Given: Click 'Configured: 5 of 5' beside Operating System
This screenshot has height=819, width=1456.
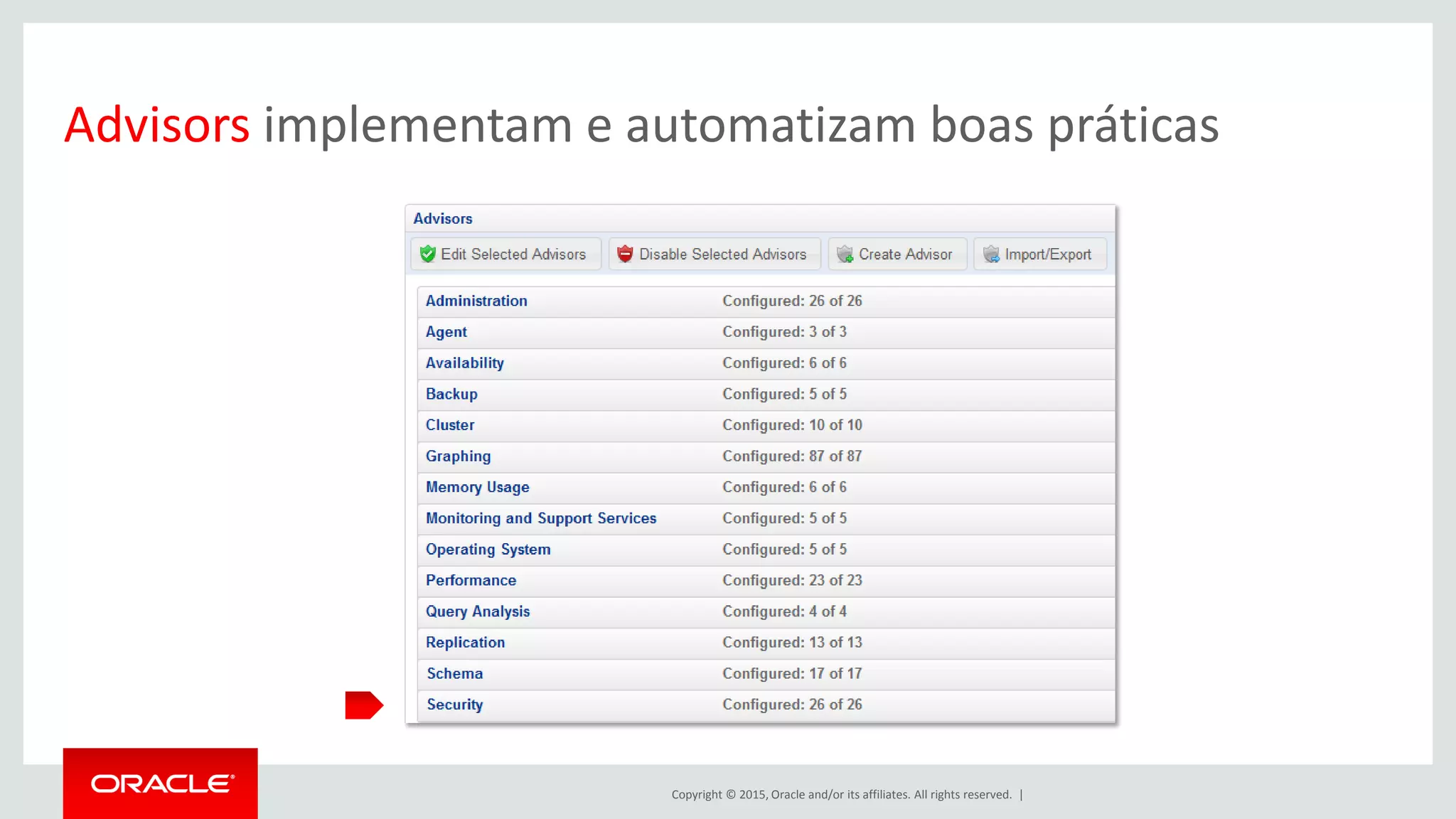Looking at the screenshot, I should (784, 550).
